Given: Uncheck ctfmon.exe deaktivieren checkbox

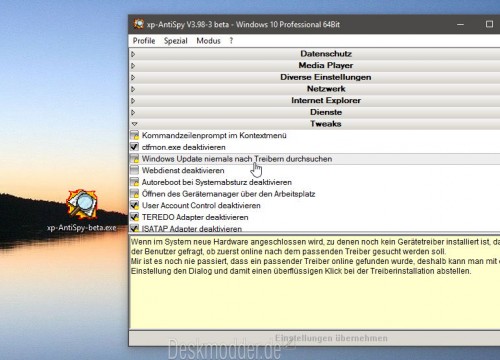Looking at the screenshot, I should tap(134, 147).
